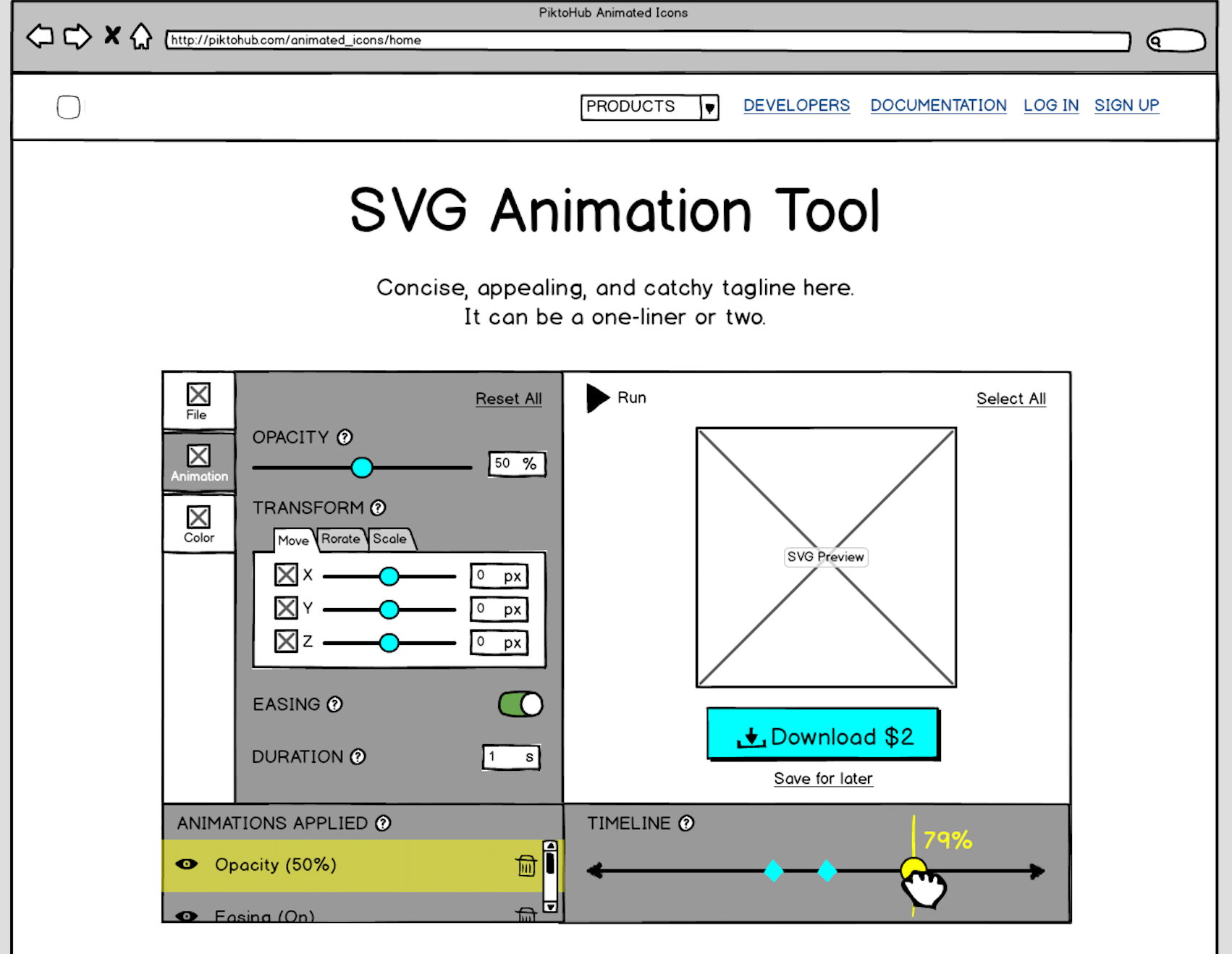
Task: Show help for ANIMATIONS APPLIED
Action: coord(384,823)
